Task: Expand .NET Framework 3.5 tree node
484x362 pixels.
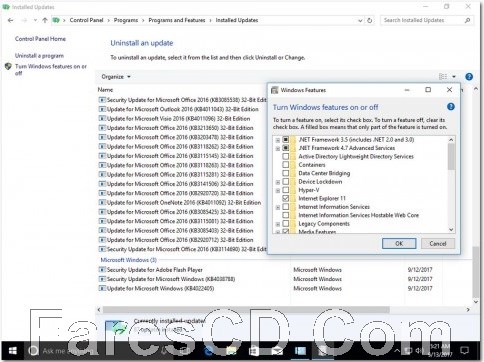Action: click(278, 140)
